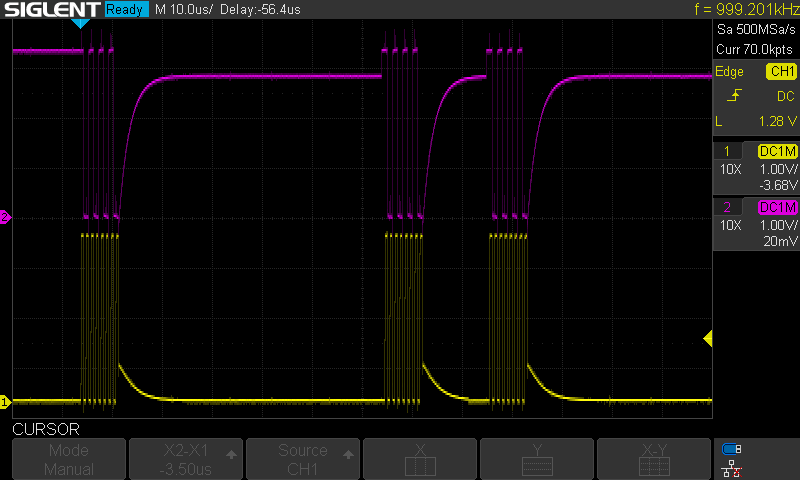Click the Edge trigger type label
The width and height of the screenshot is (800, 480).
pyautogui.click(x=729, y=71)
